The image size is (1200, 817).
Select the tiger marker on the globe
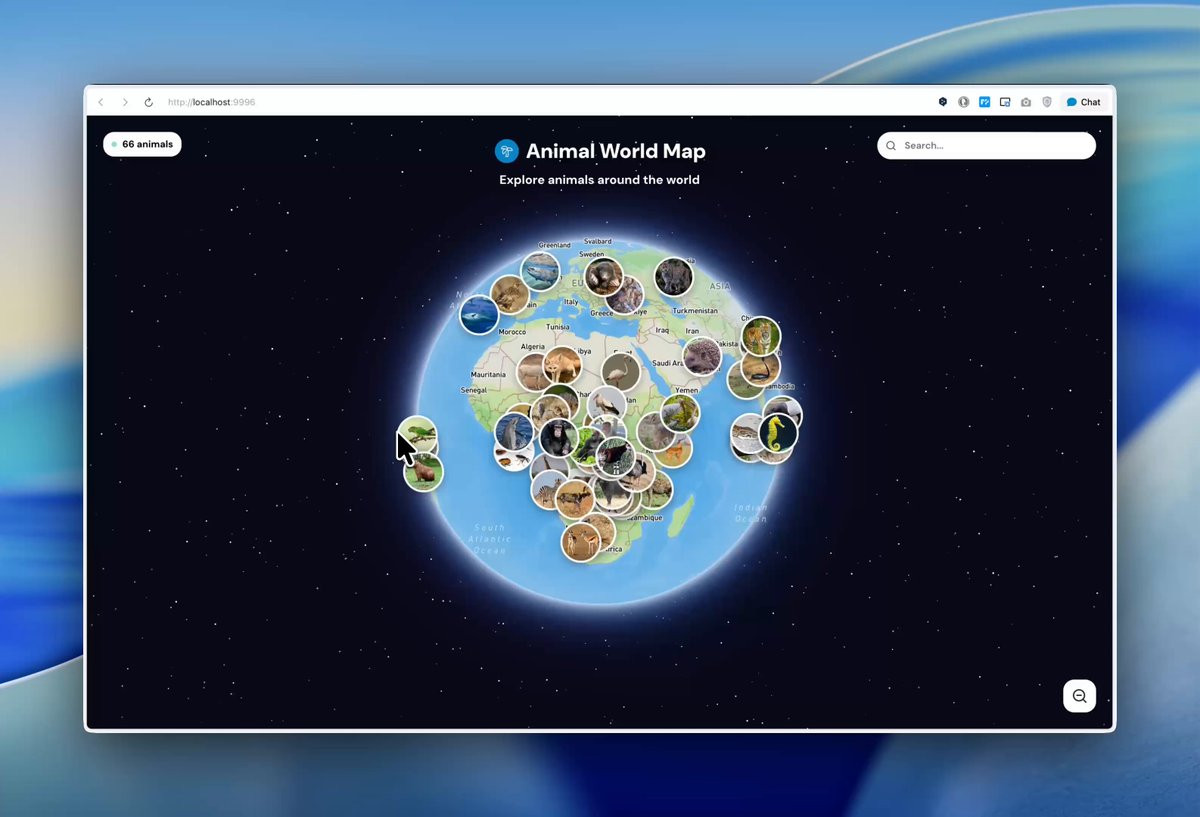point(761,337)
